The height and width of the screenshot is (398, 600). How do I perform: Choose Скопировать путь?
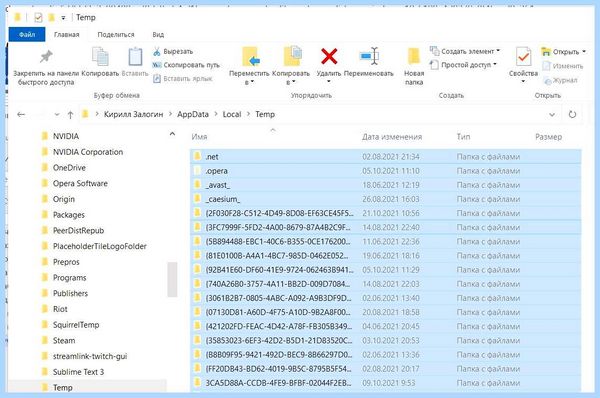(186, 65)
